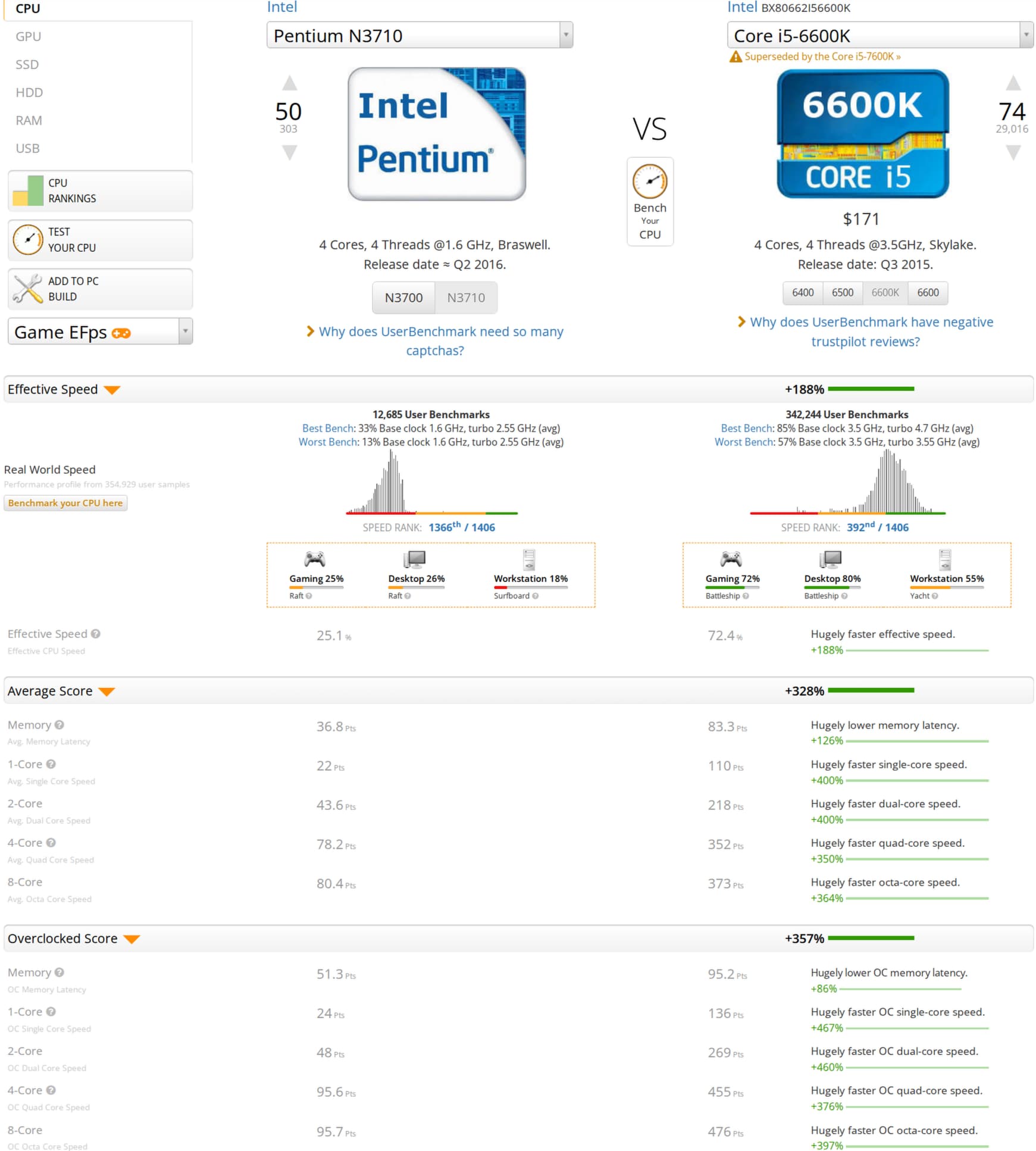This screenshot has width=1036, height=1151.
Task: Select the CPU category tab
Action: click(x=28, y=9)
